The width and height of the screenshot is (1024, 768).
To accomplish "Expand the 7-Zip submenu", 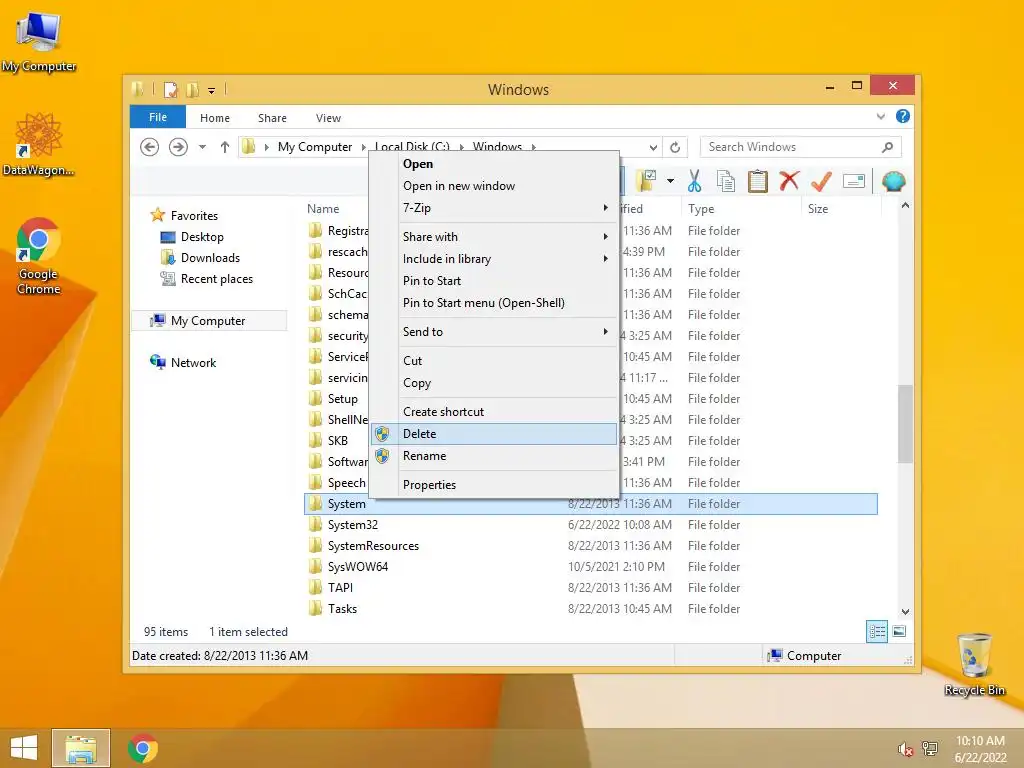I will (x=495, y=208).
